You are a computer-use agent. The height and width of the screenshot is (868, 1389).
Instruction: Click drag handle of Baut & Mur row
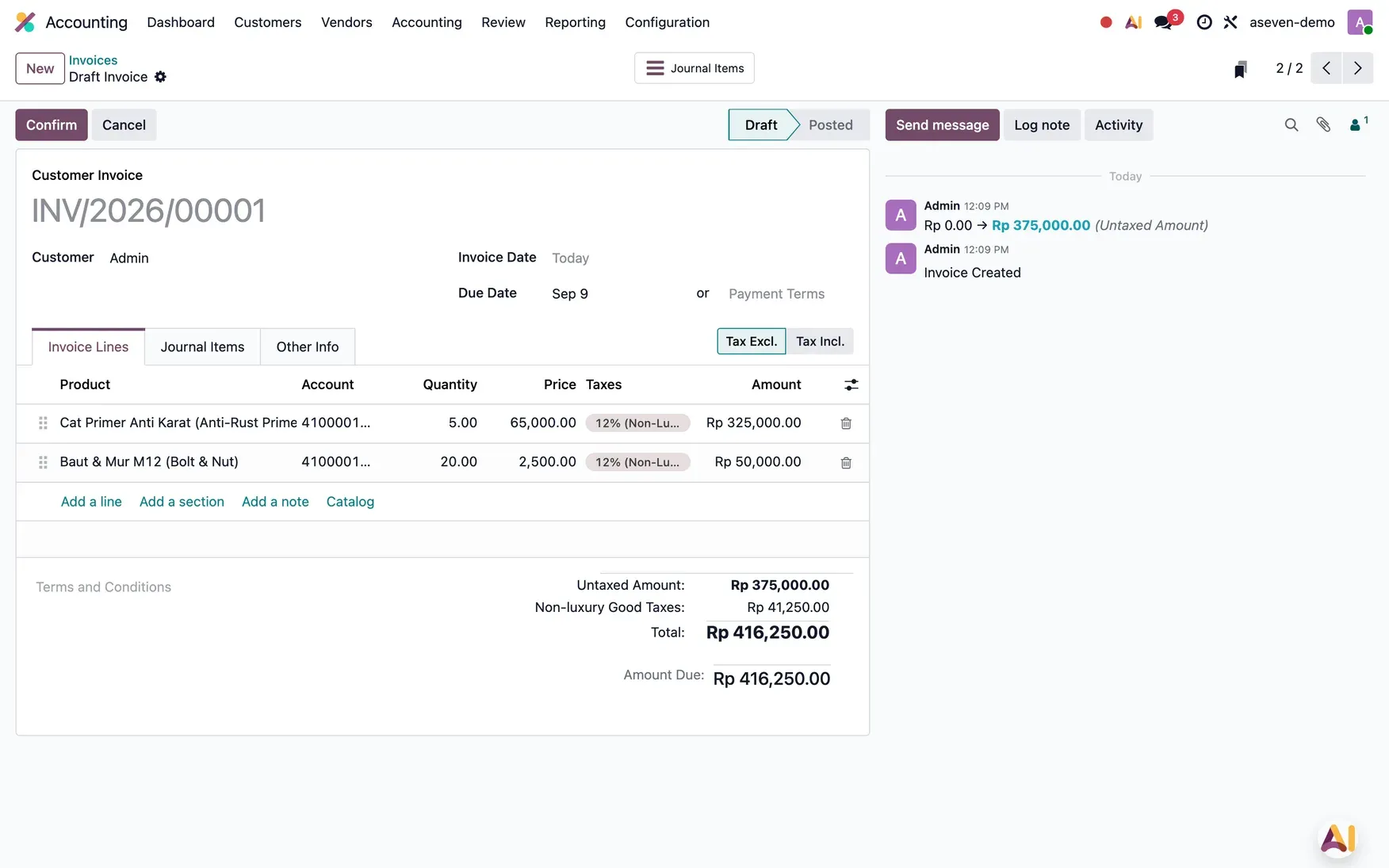43,462
